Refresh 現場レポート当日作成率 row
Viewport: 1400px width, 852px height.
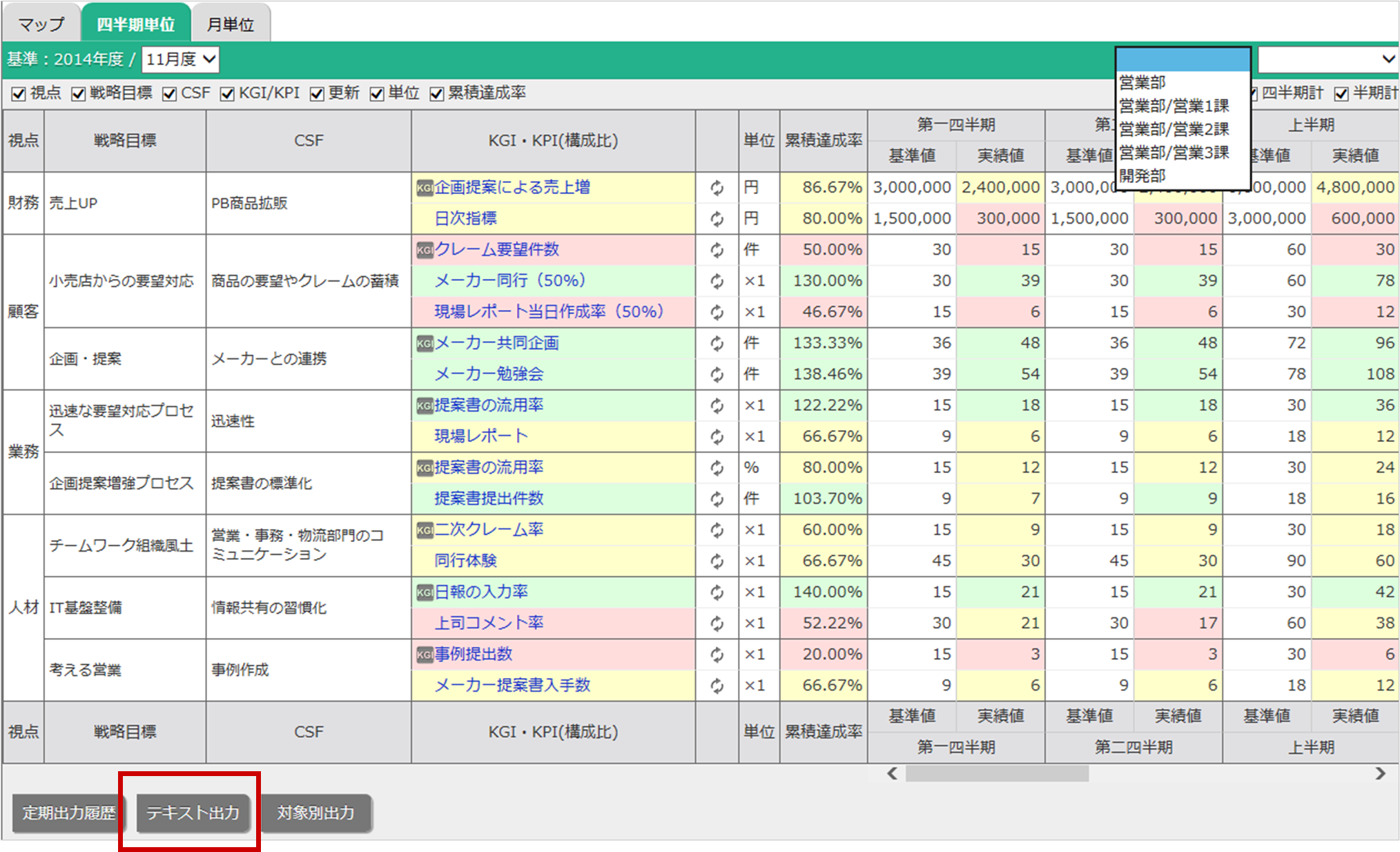717,312
